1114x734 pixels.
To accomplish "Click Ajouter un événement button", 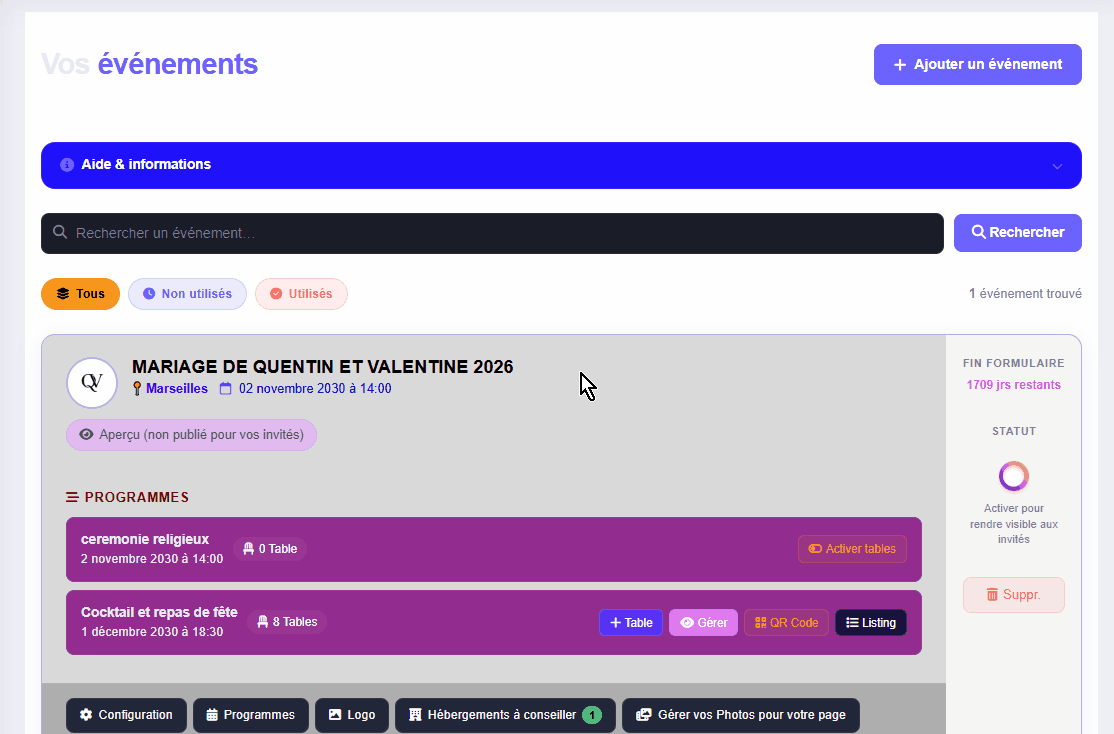I will pyautogui.click(x=977, y=64).
